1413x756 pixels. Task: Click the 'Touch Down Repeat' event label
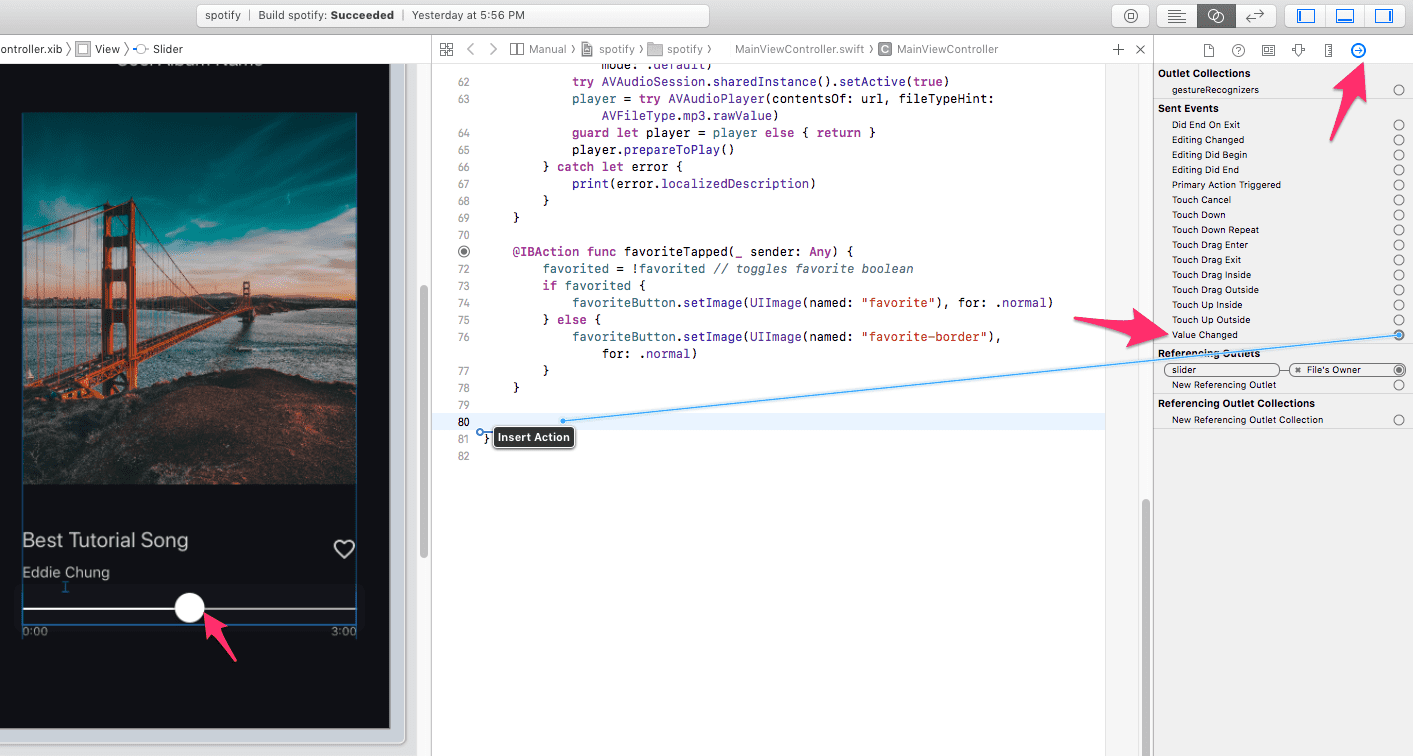coord(1215,230)
